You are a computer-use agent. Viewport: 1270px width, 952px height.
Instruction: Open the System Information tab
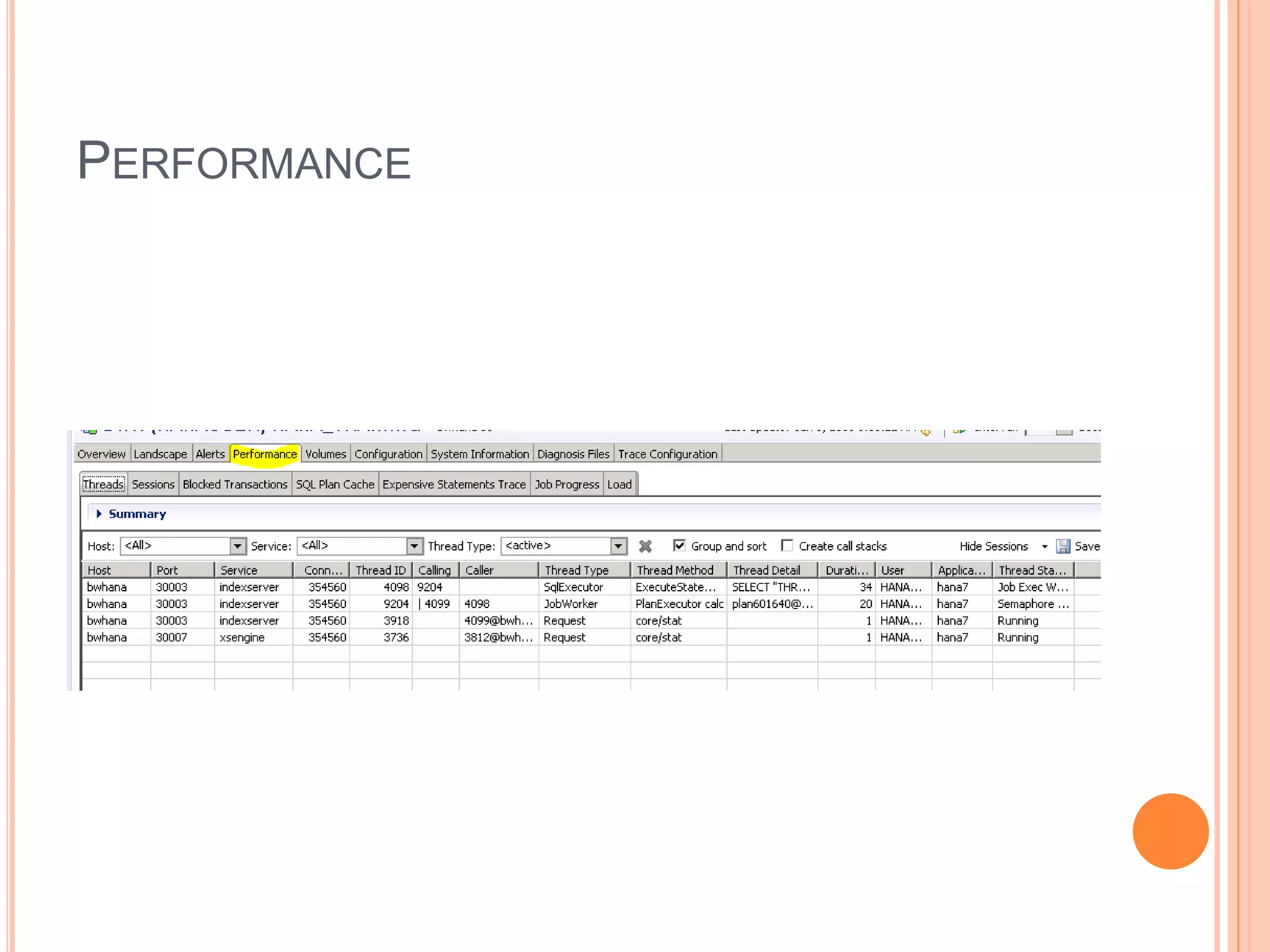click(480, 454)
